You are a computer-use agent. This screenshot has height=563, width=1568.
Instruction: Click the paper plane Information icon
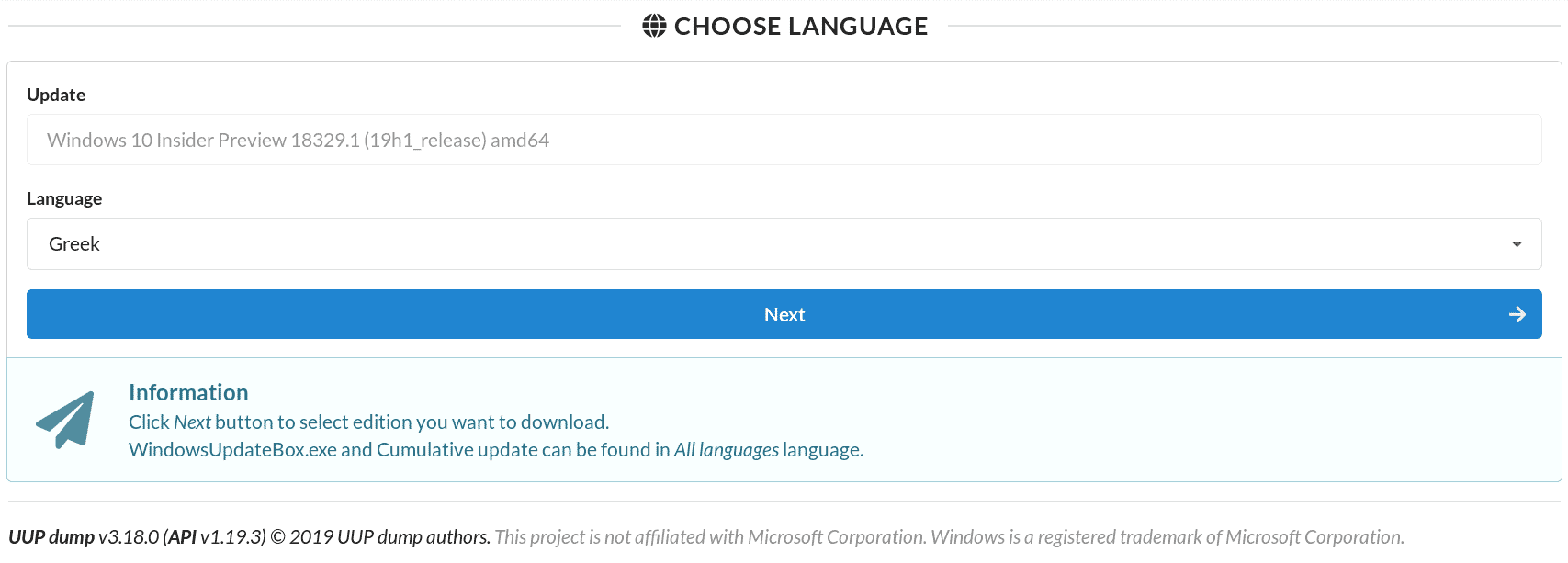click(x=66, y=420)
